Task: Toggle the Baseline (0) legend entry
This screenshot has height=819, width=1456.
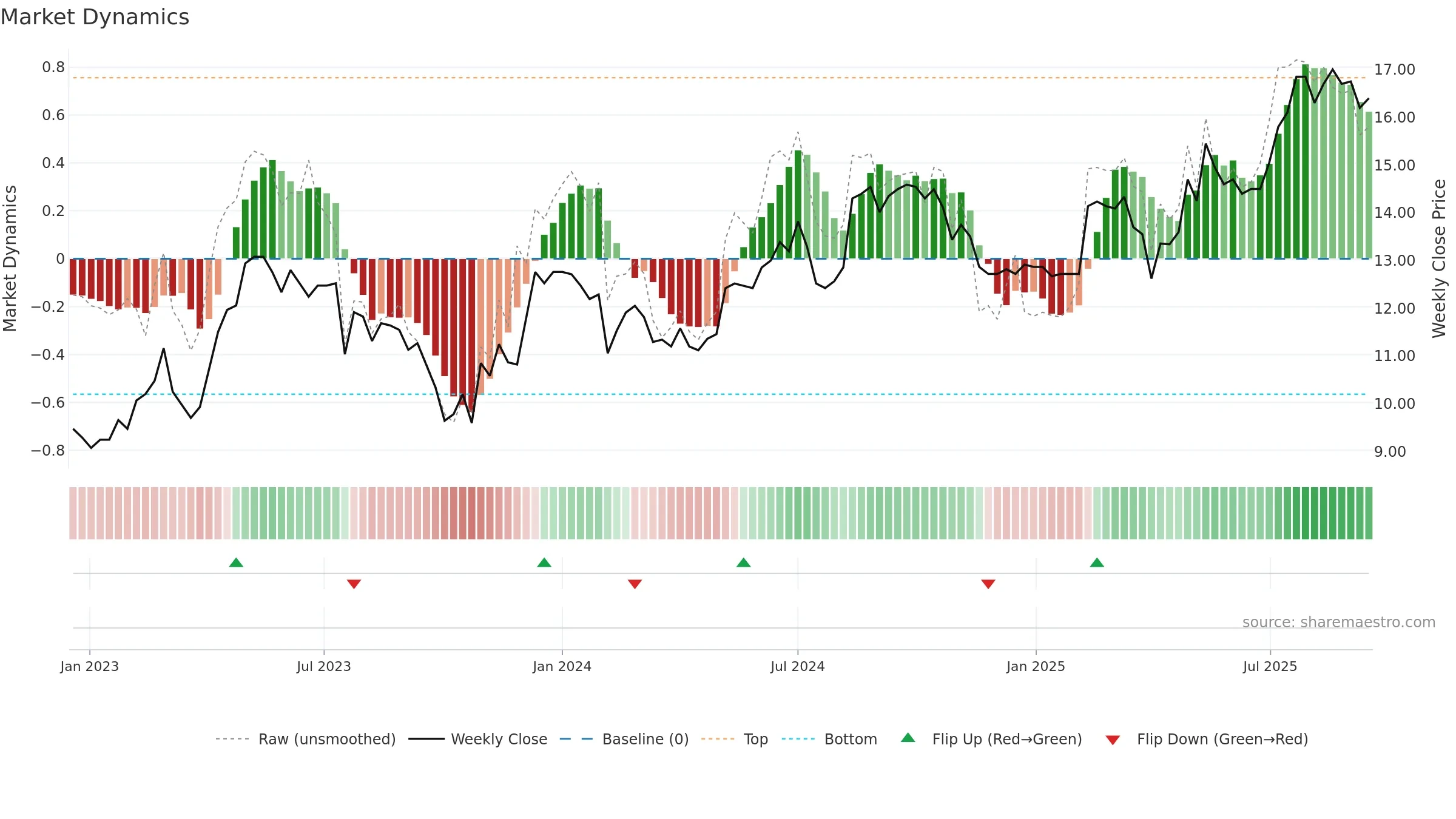Action: point(624,739)
